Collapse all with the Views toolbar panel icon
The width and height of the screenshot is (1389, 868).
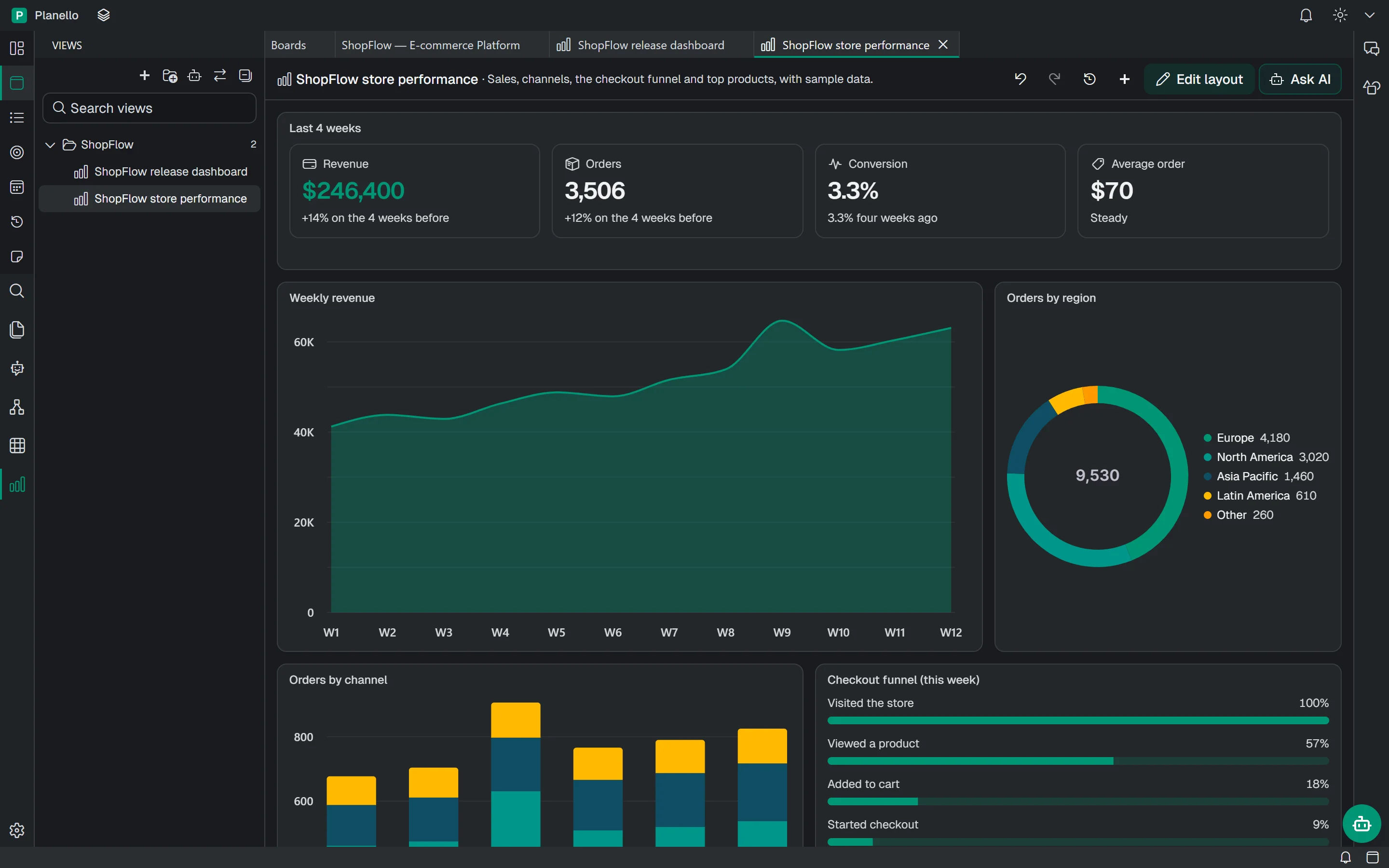coord(245,76)
